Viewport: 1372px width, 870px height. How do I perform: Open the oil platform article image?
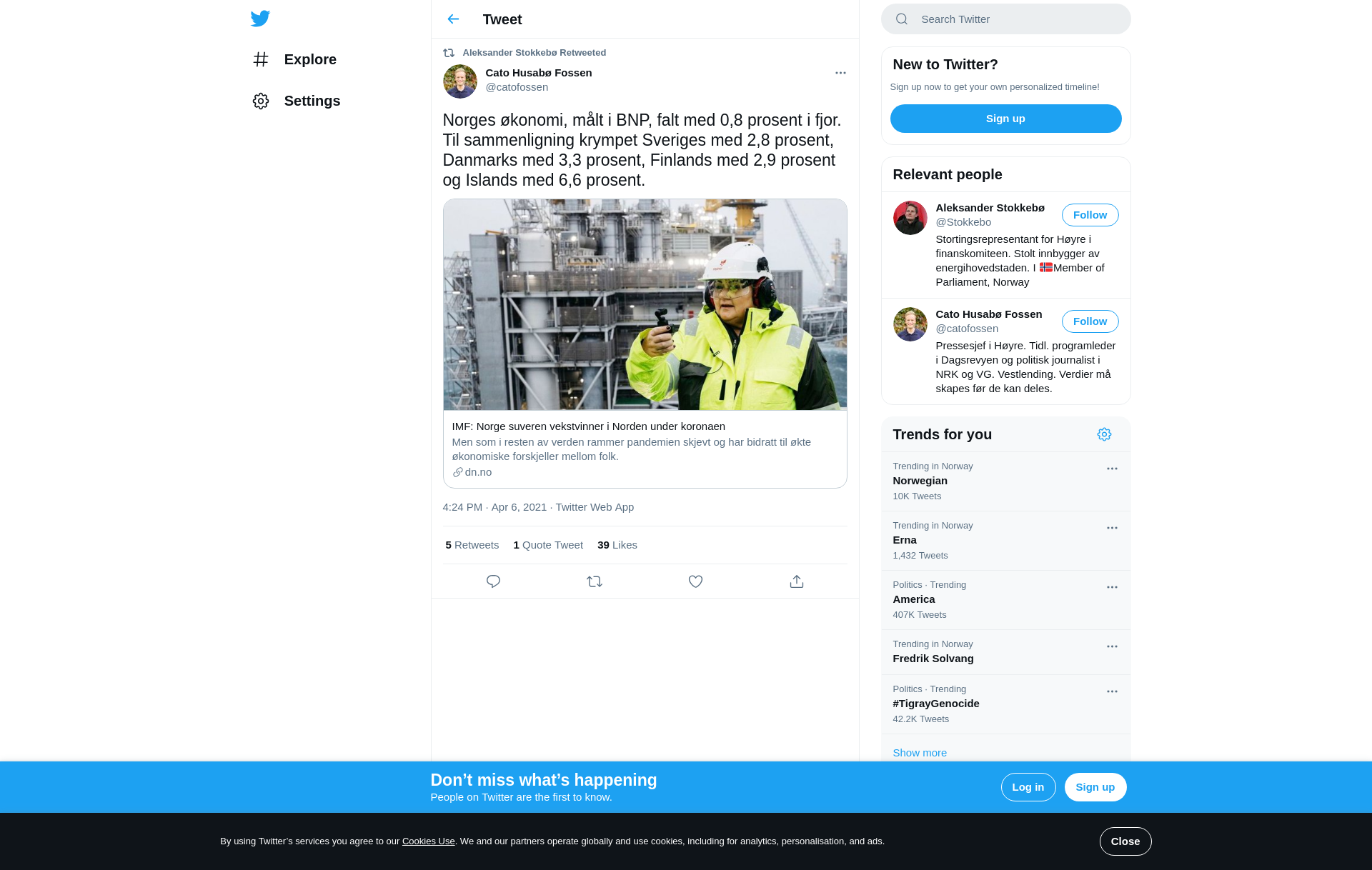tap(645, 305)
